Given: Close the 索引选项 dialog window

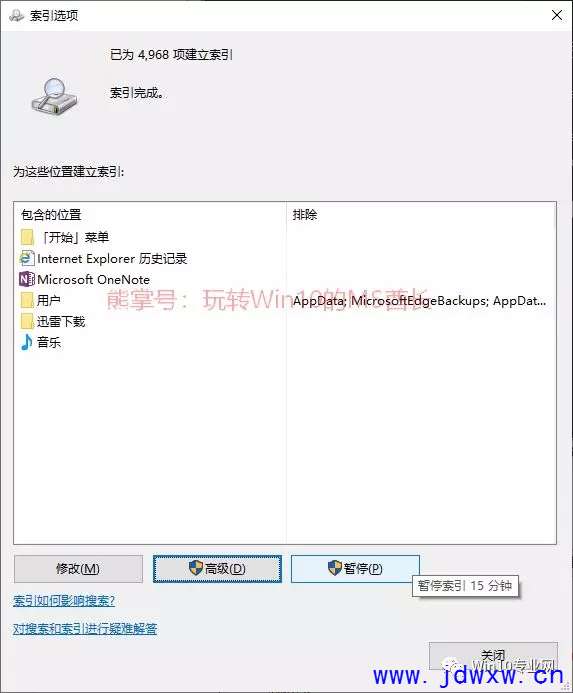Looking at the screenshot, I should click(557, 15).
